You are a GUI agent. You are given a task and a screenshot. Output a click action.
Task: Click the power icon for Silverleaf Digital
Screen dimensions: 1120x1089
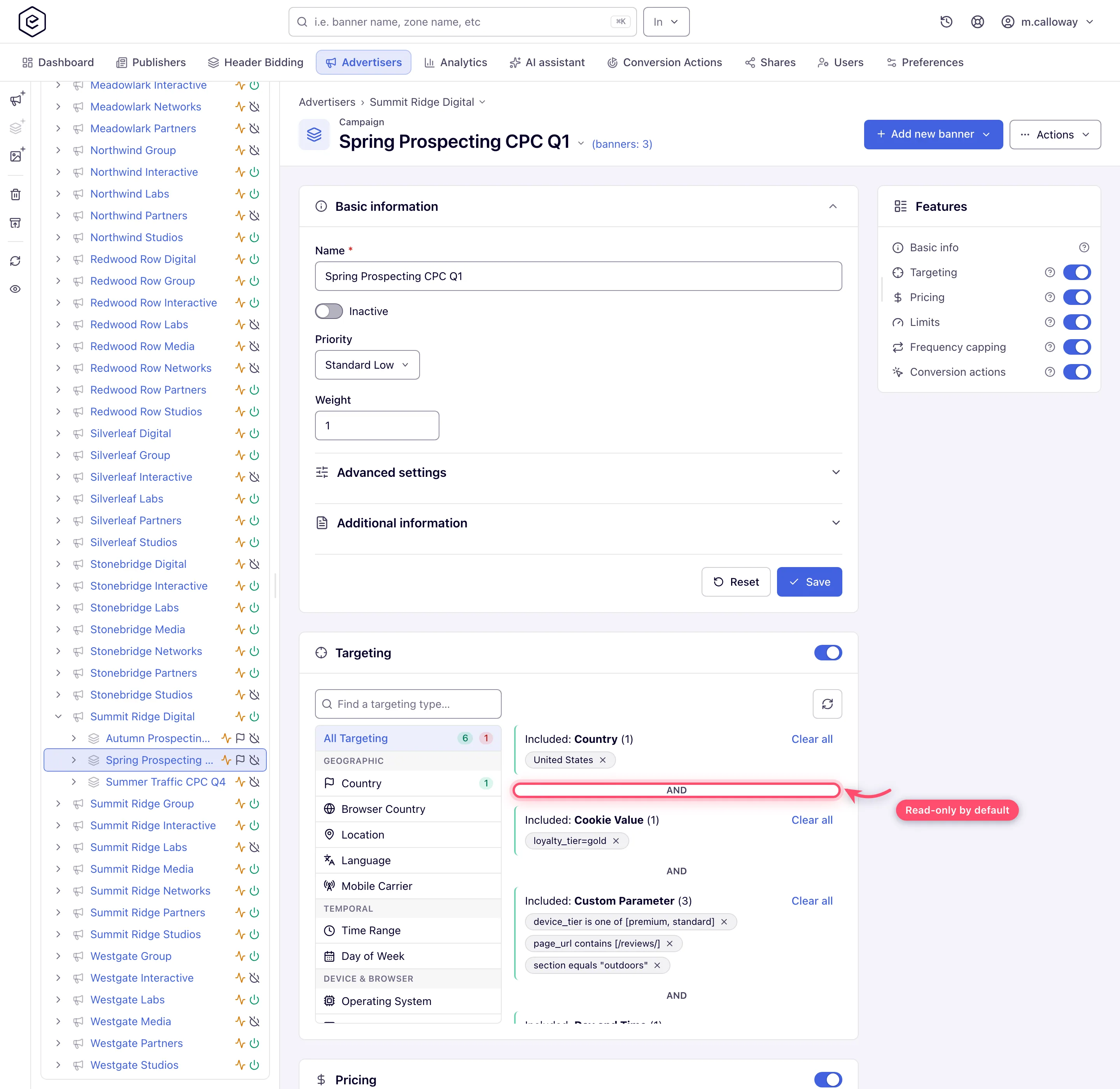(x=255, y=434)
